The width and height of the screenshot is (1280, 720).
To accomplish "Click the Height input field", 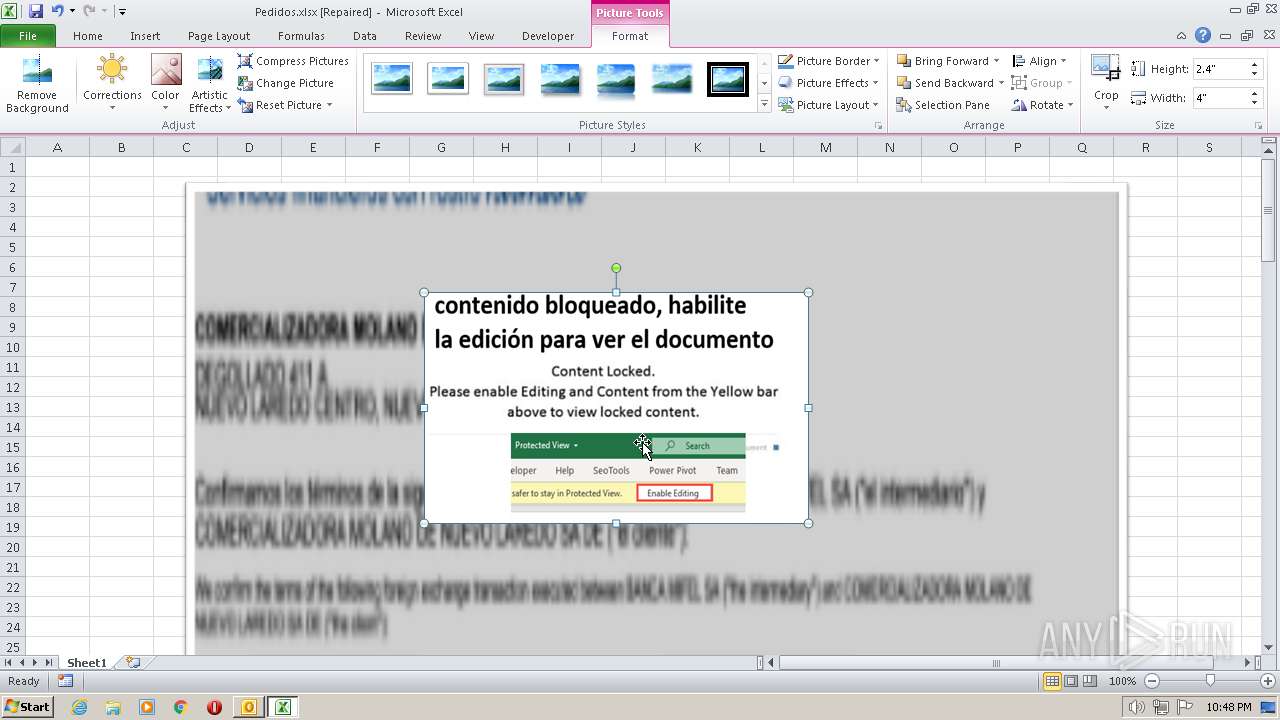I will [x=1218, y=69].
